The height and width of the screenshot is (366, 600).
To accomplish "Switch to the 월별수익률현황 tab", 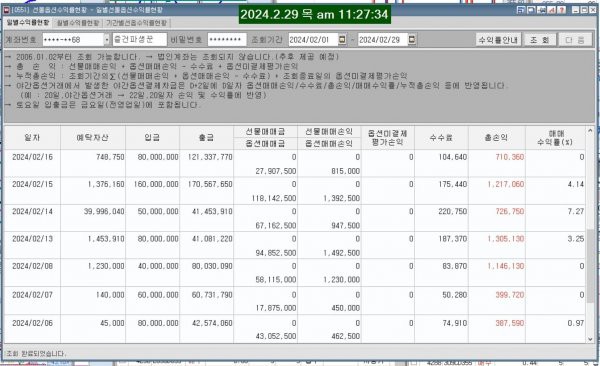I will tap(78, 23).
